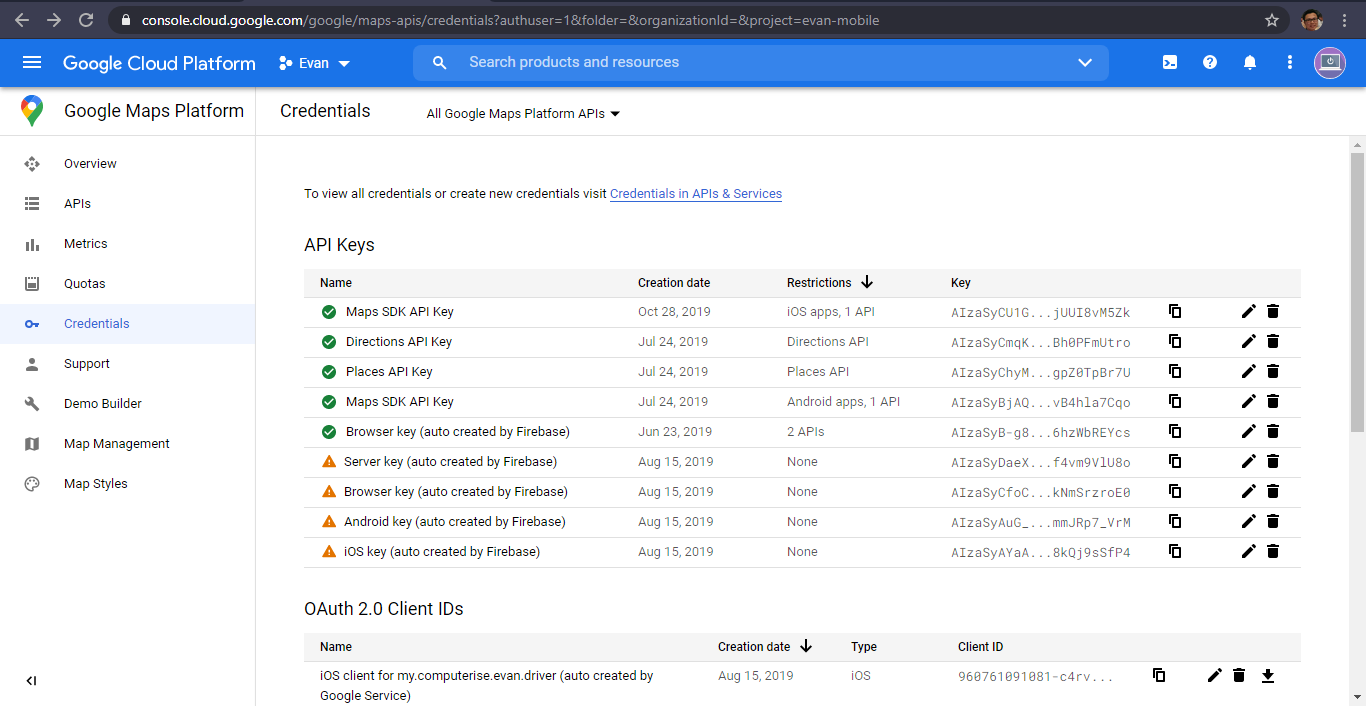Delete the iOS key (auto created by Firebase)

pos(1273,552)
